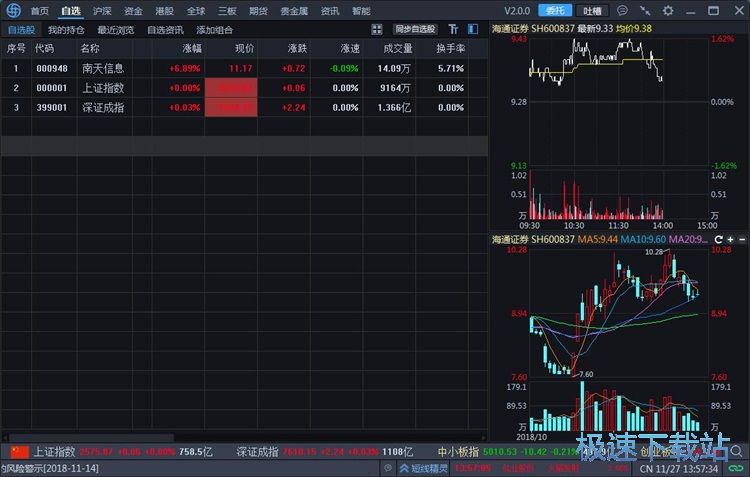Click 同步自选股 button
Viewport: 750px width, 477px height.
click(415, 29)
